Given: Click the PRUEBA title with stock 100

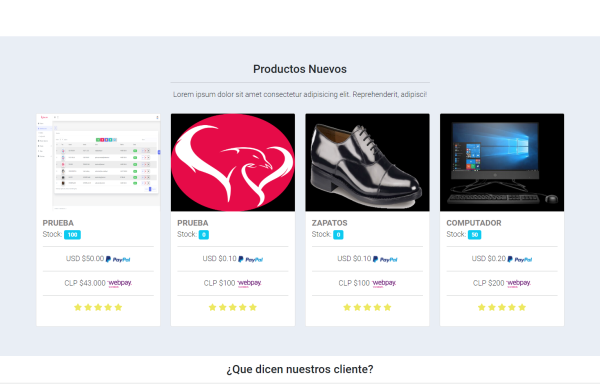Looking at the screenshot, I should 58,223.
